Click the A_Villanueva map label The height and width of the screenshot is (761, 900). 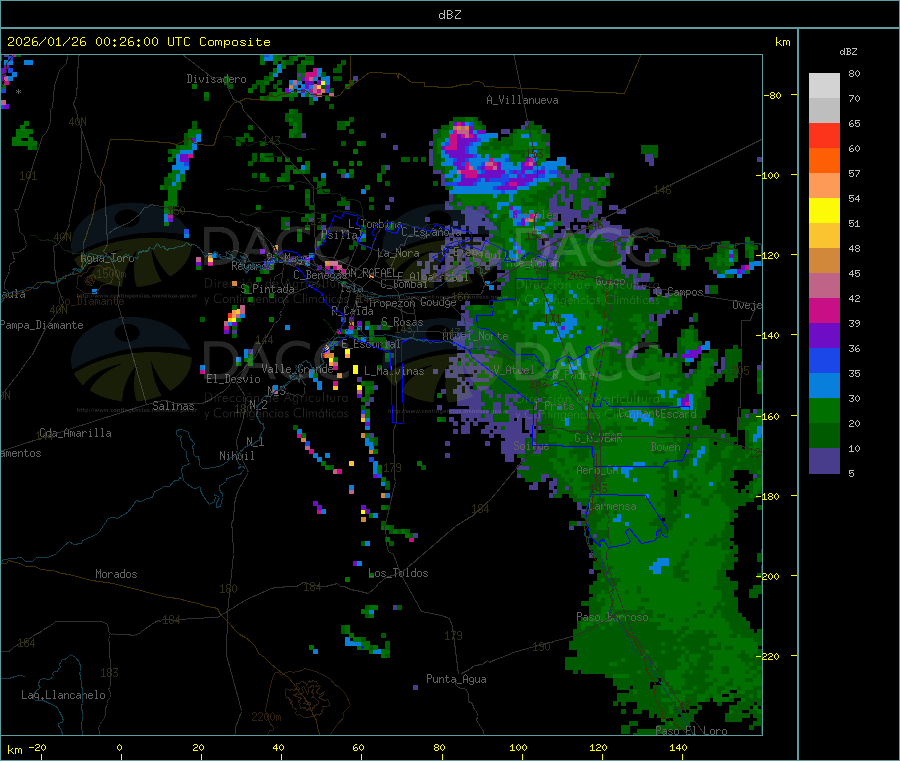tap(522, 100)
